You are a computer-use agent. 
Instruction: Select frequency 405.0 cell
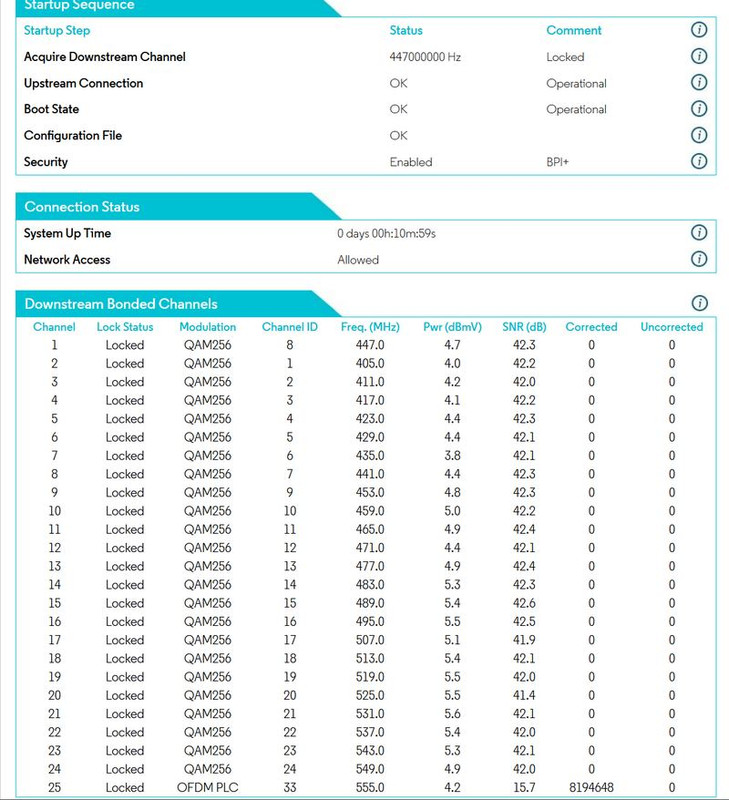coord(370,364)
